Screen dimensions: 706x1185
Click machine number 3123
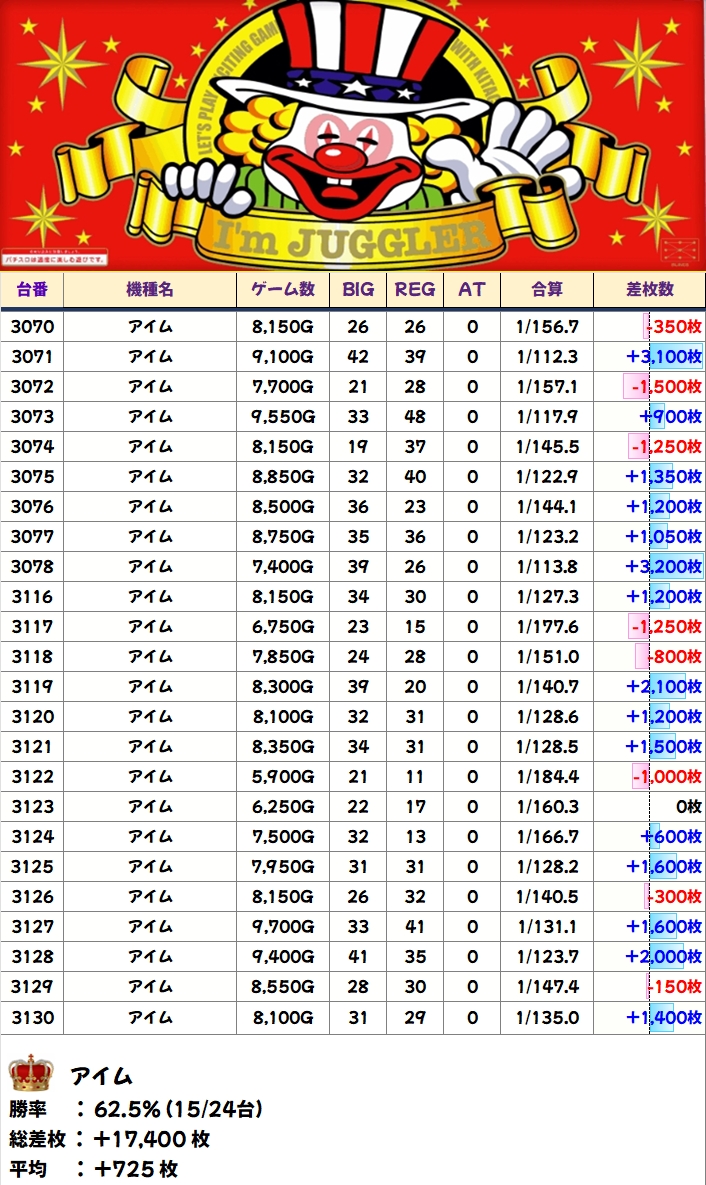tap(33, 806)
